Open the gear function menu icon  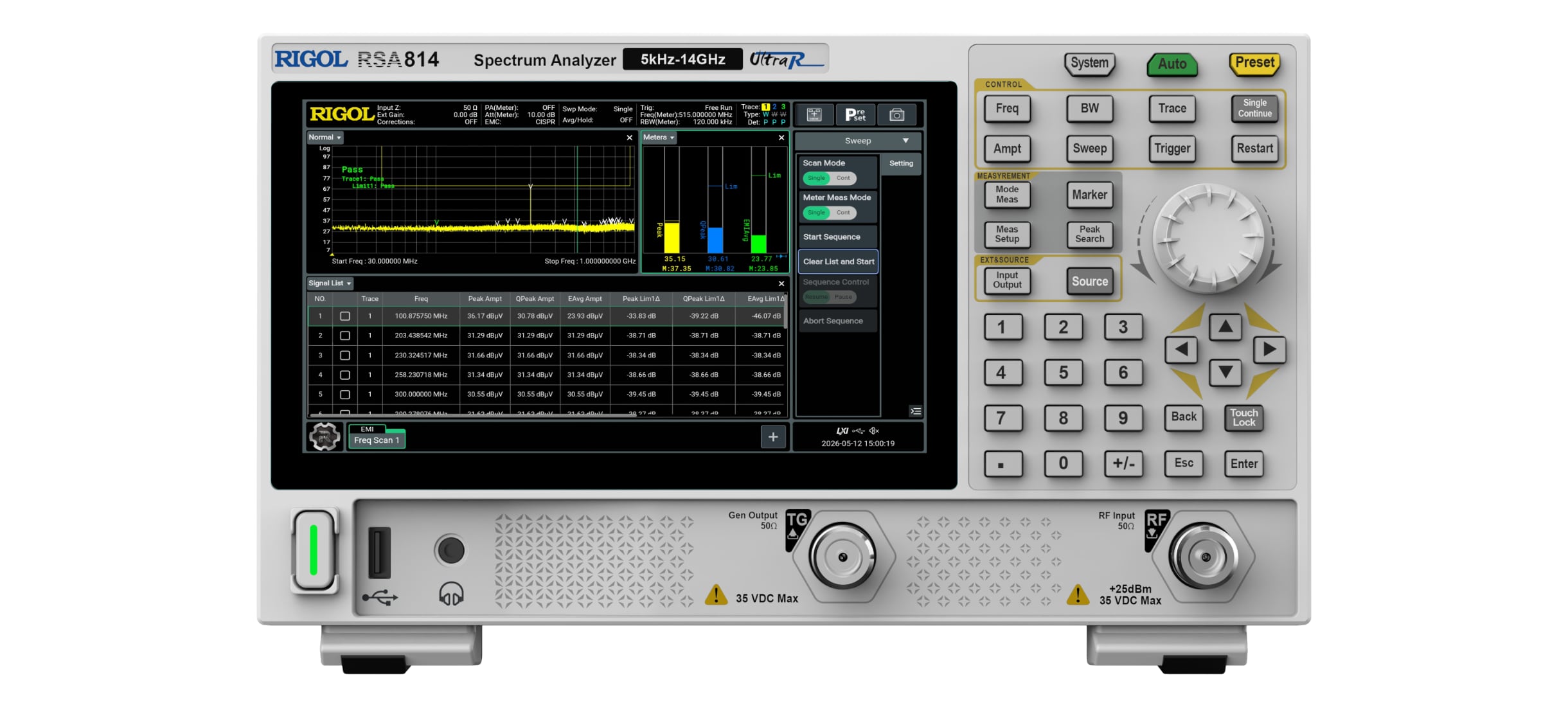pos(325,437)
